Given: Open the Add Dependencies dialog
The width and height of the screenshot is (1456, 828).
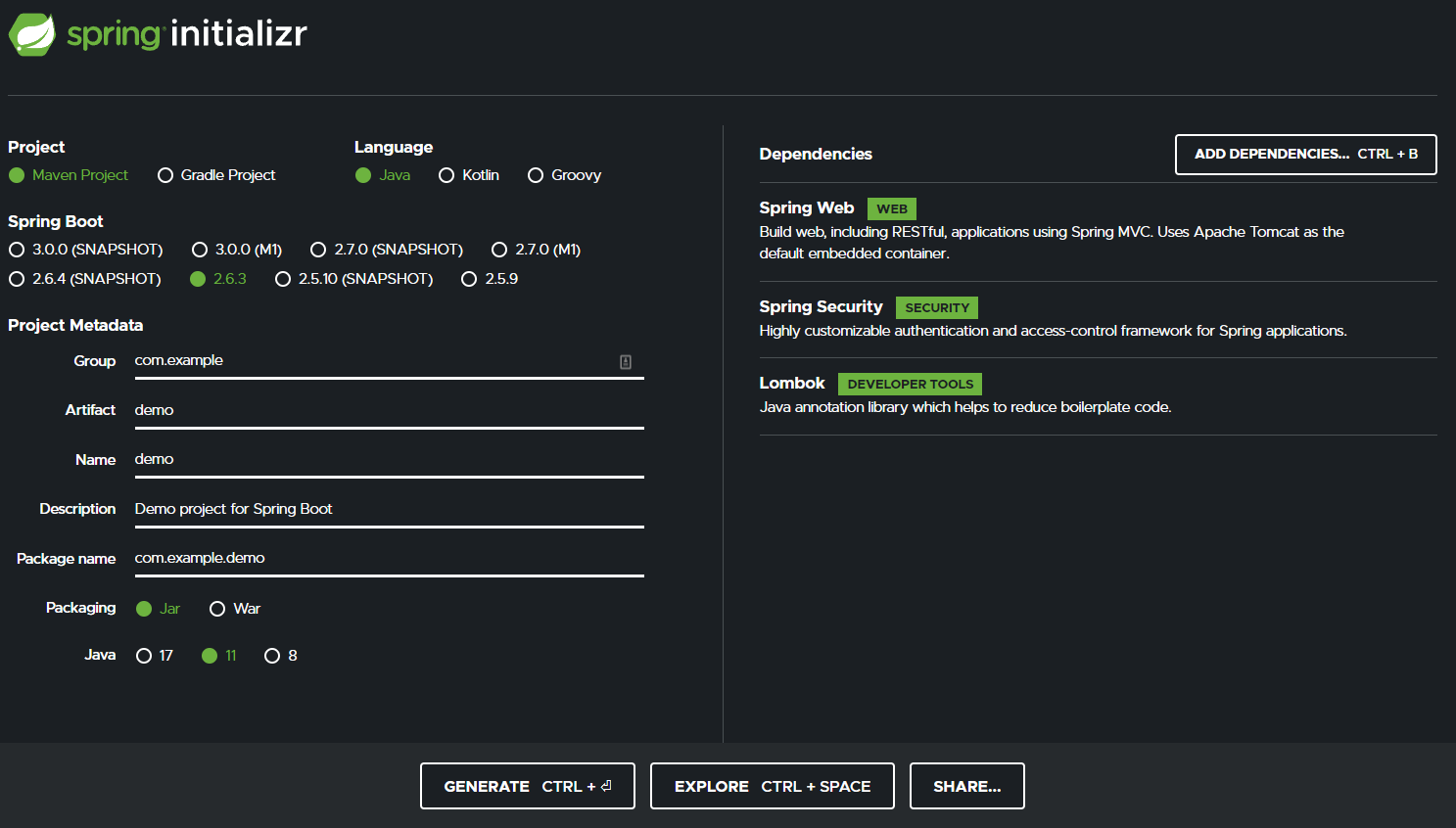Looking at the screenshot, I should 1305,155.
